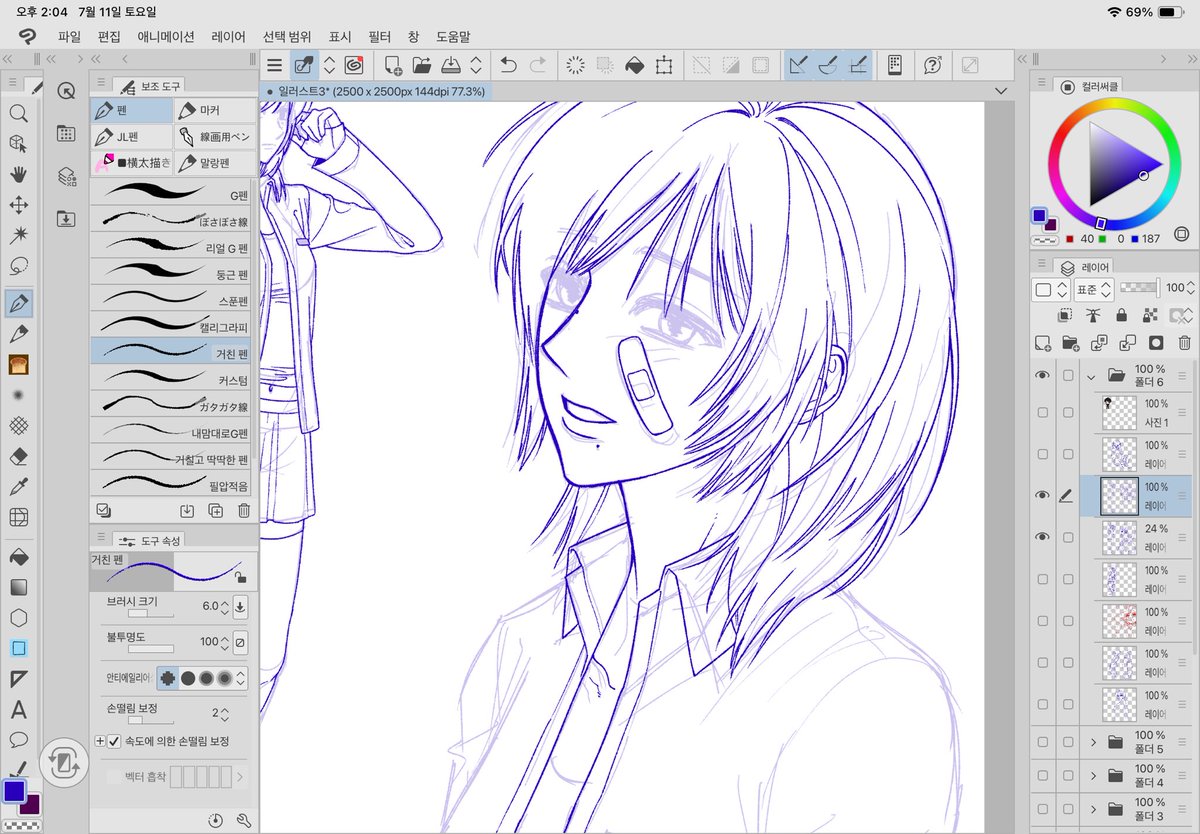Click the Fill icon in command bar

click(x=633, y=65)
